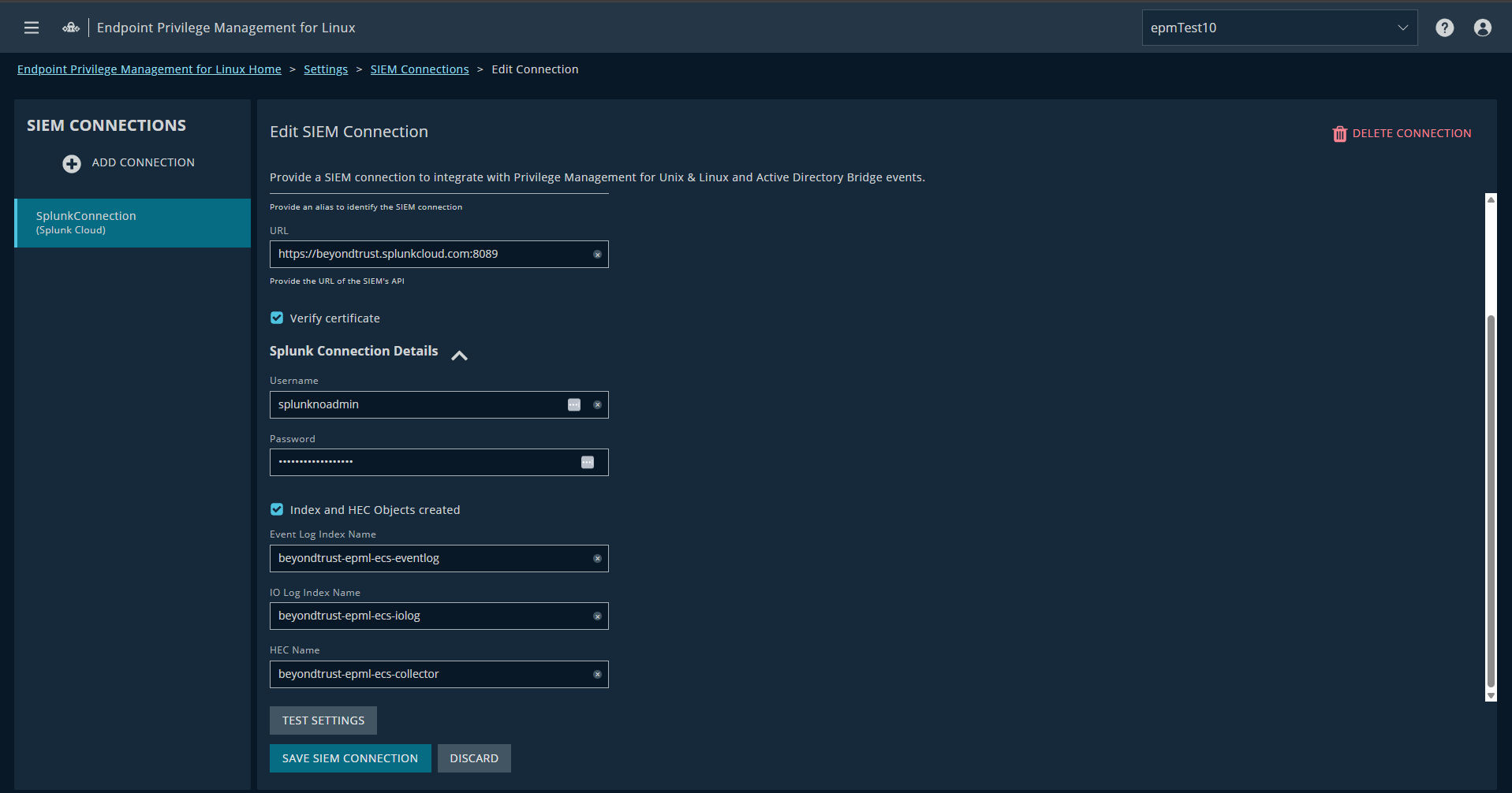Open the Settings breadcrumb link
Viewport: 1512px width, 793px height.
click(x=326, y=69)
